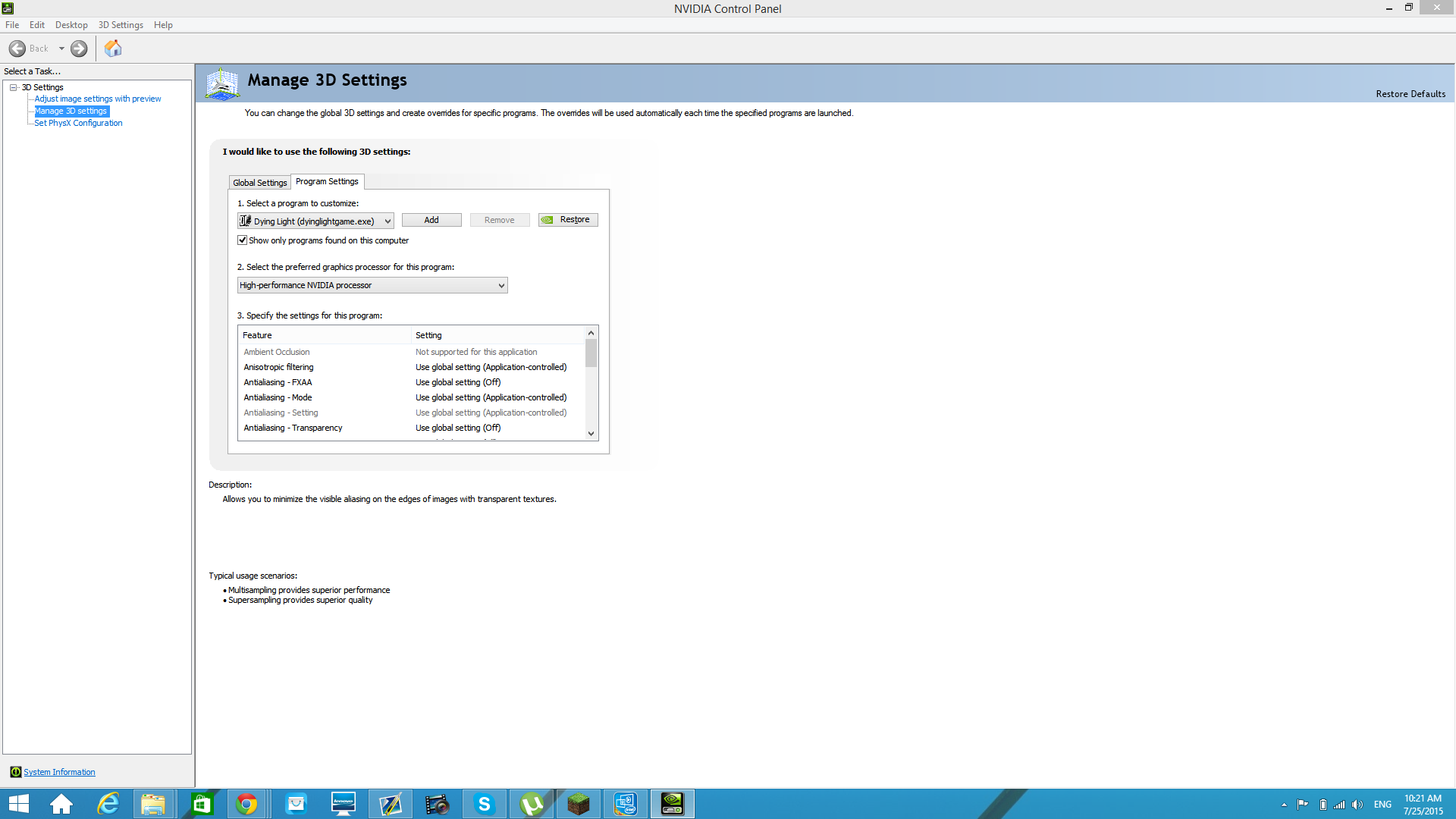Open the back history dropdown arrow

(61, 49)
